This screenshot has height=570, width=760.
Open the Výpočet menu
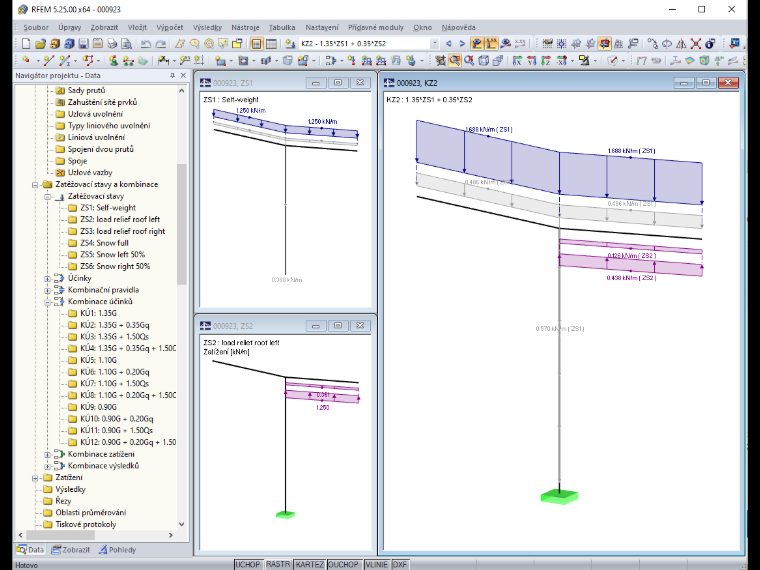pyautogui.click(x=170, y=28)
